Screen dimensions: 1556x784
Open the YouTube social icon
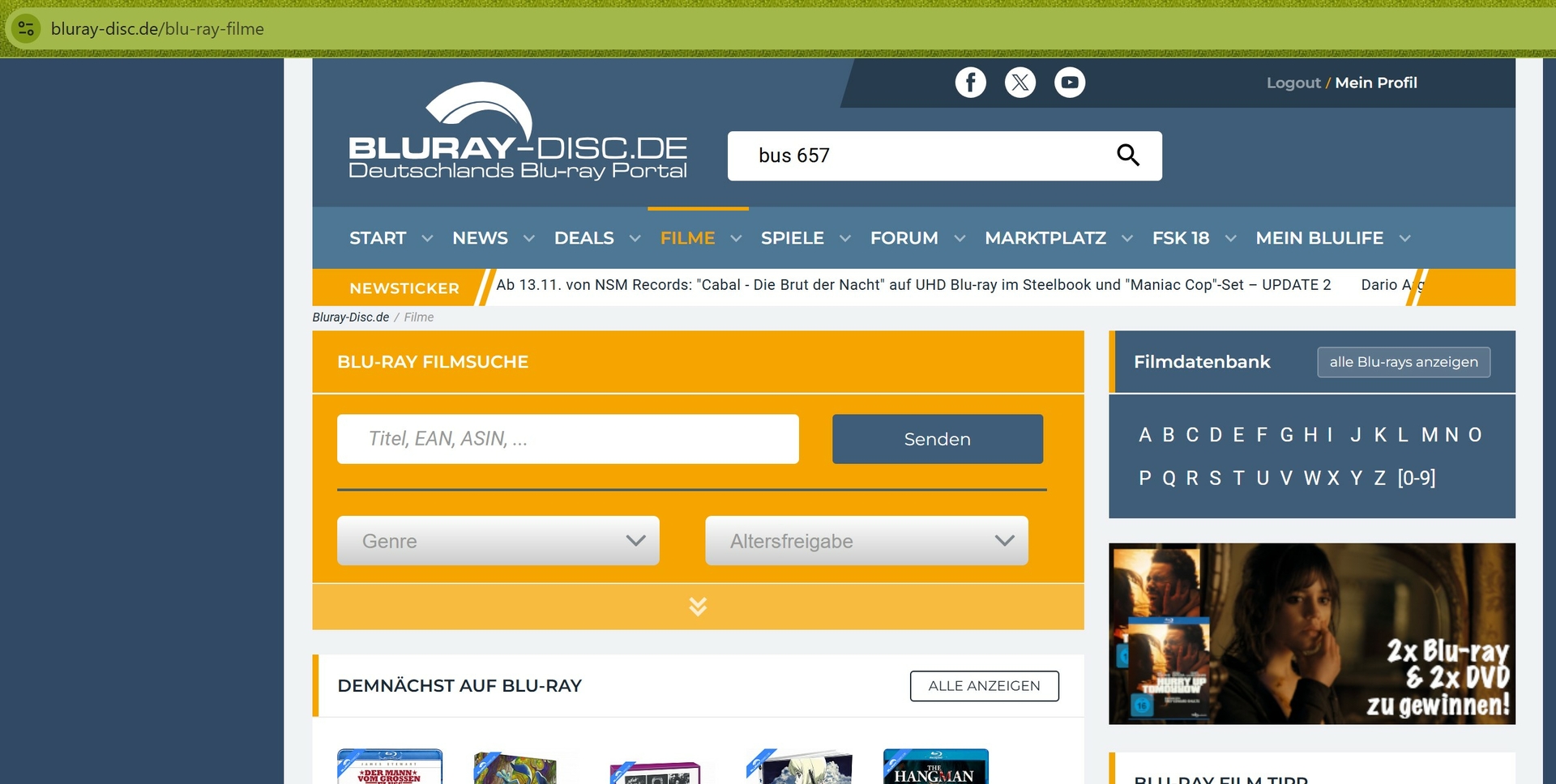coord(1069,83)
